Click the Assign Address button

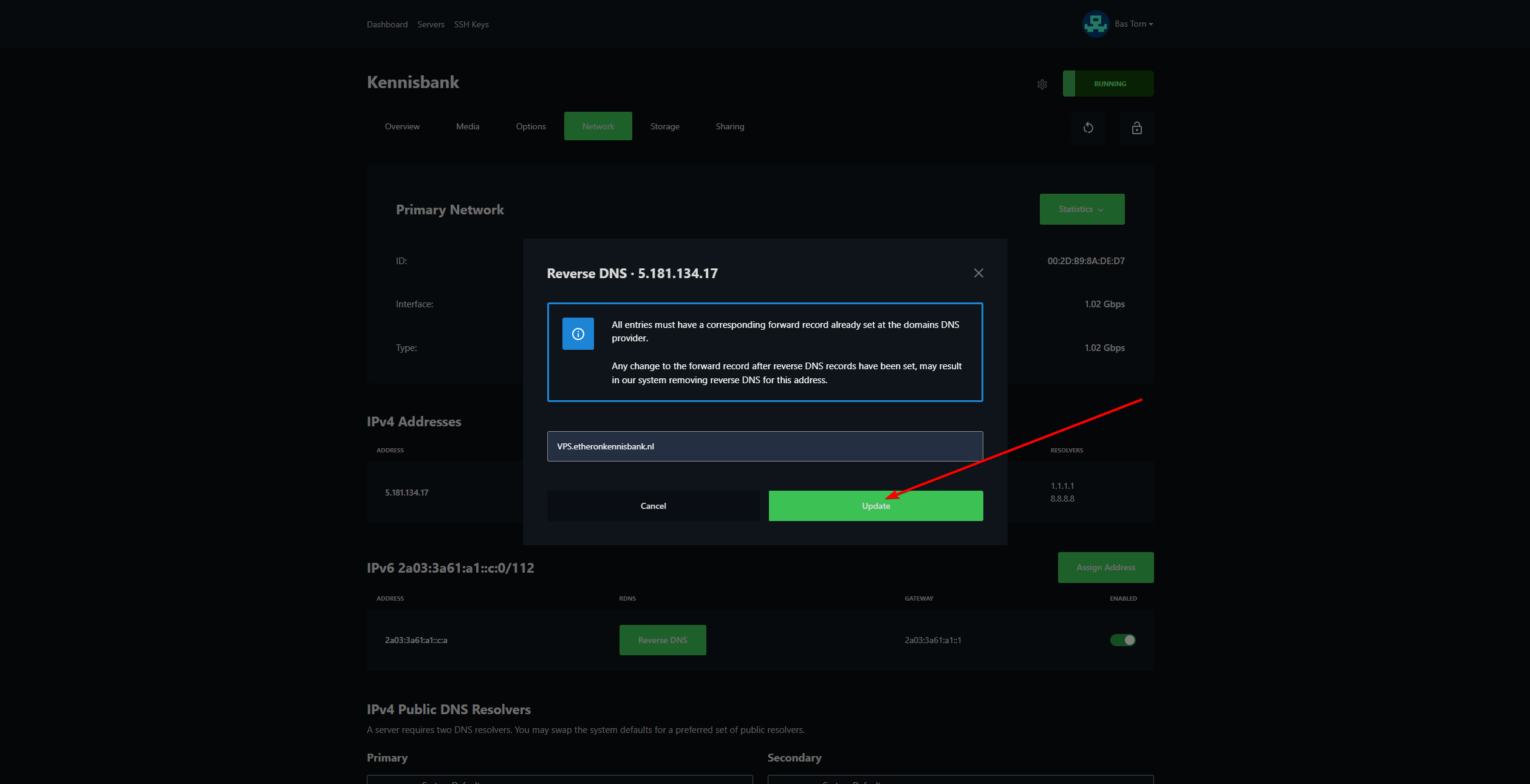click(x=1105, y=567)
